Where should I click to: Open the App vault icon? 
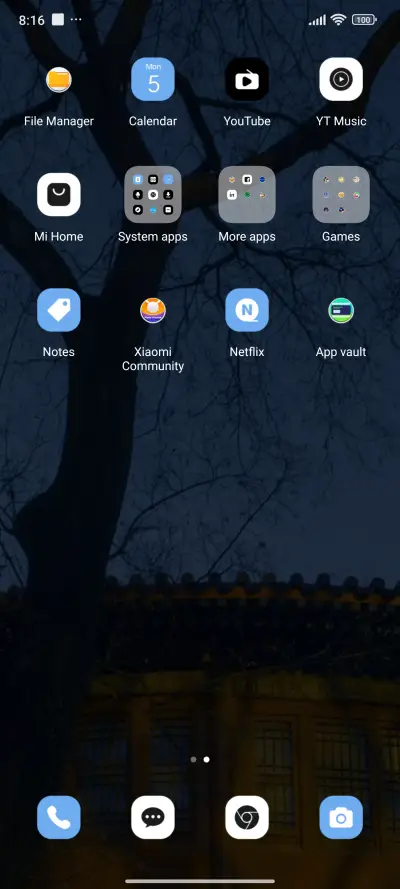341,310
